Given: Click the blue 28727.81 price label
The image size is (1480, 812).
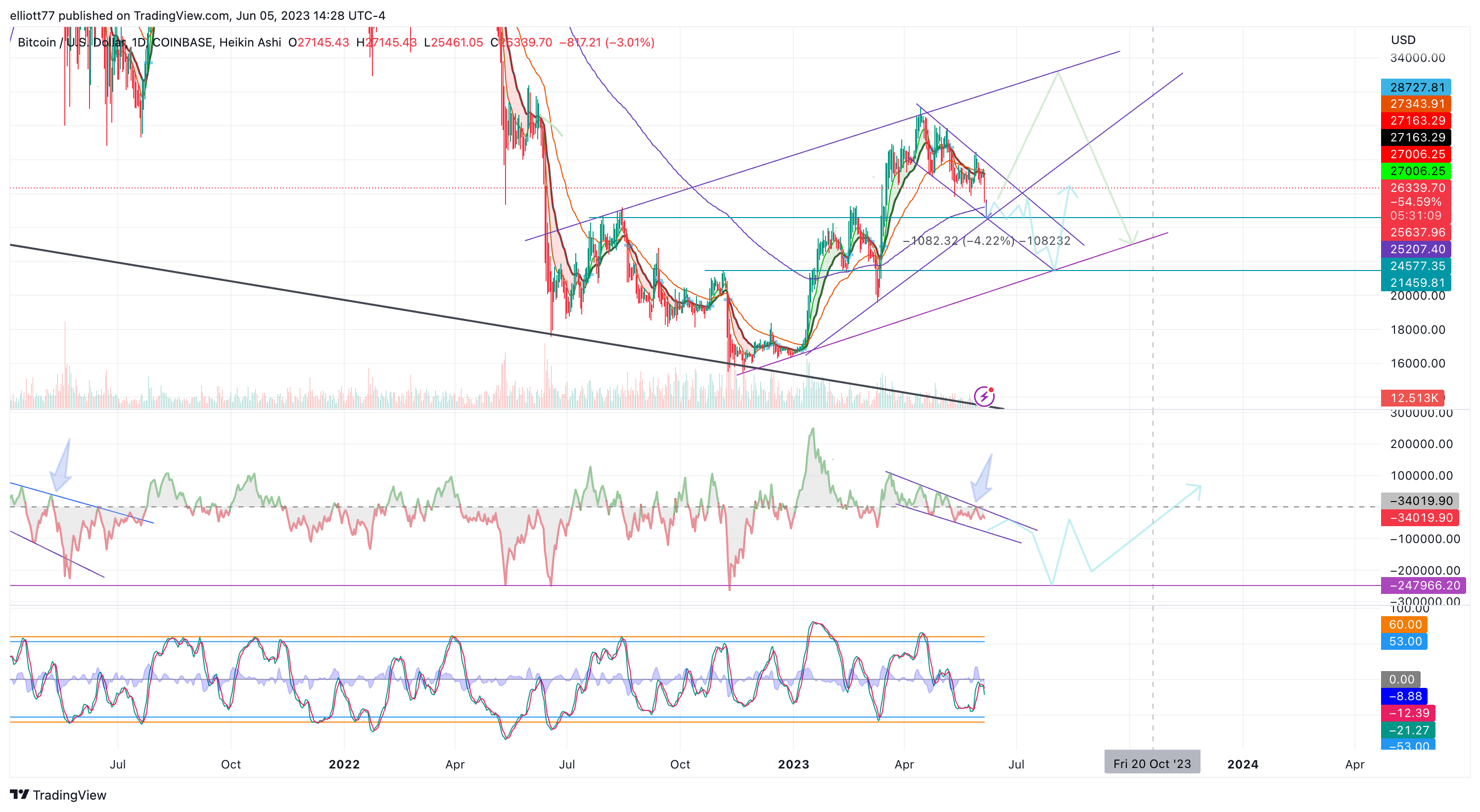Looking at the screenshot, I should (x=1416, y=88).
